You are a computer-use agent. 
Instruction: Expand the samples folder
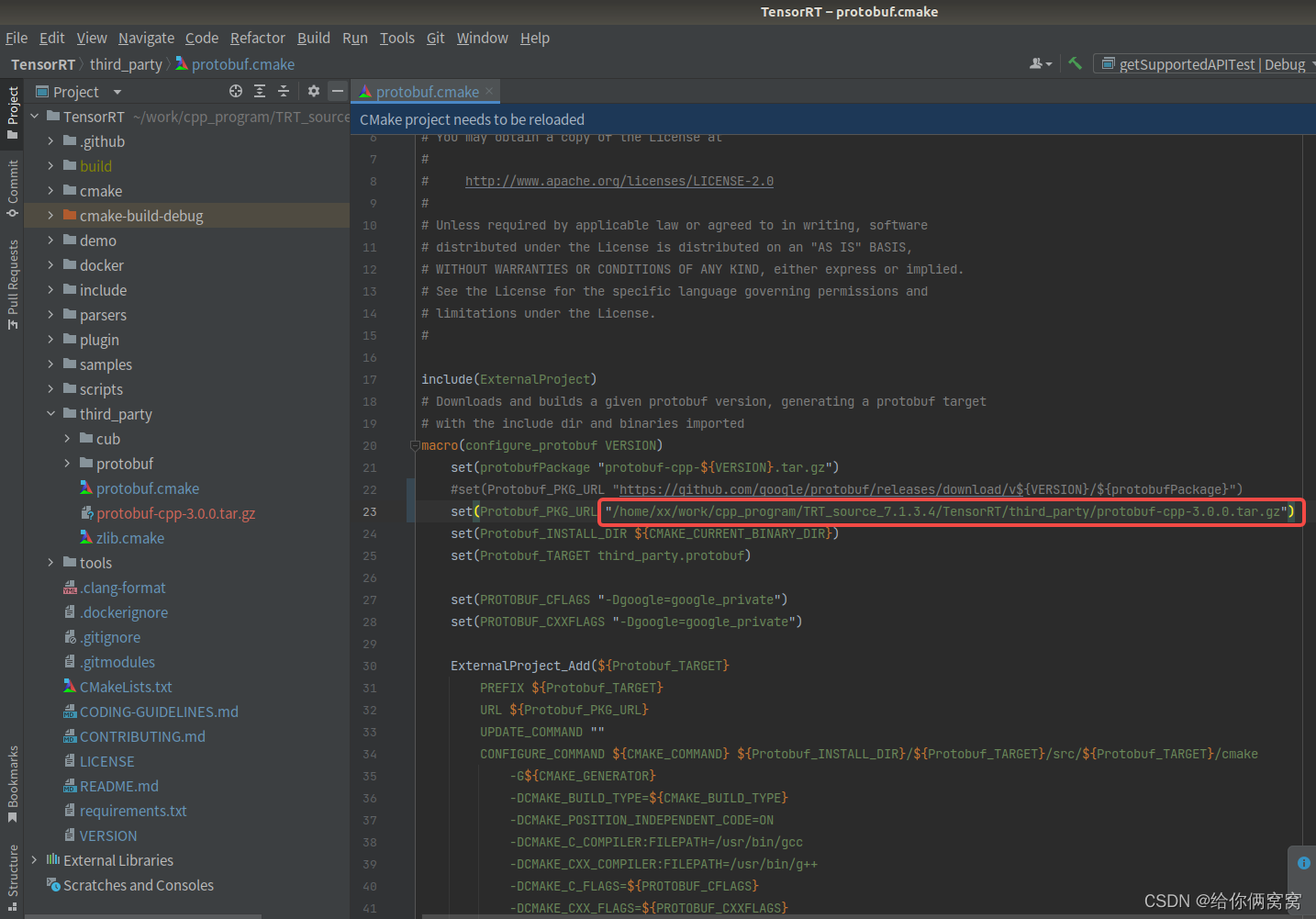click(51, 364)
